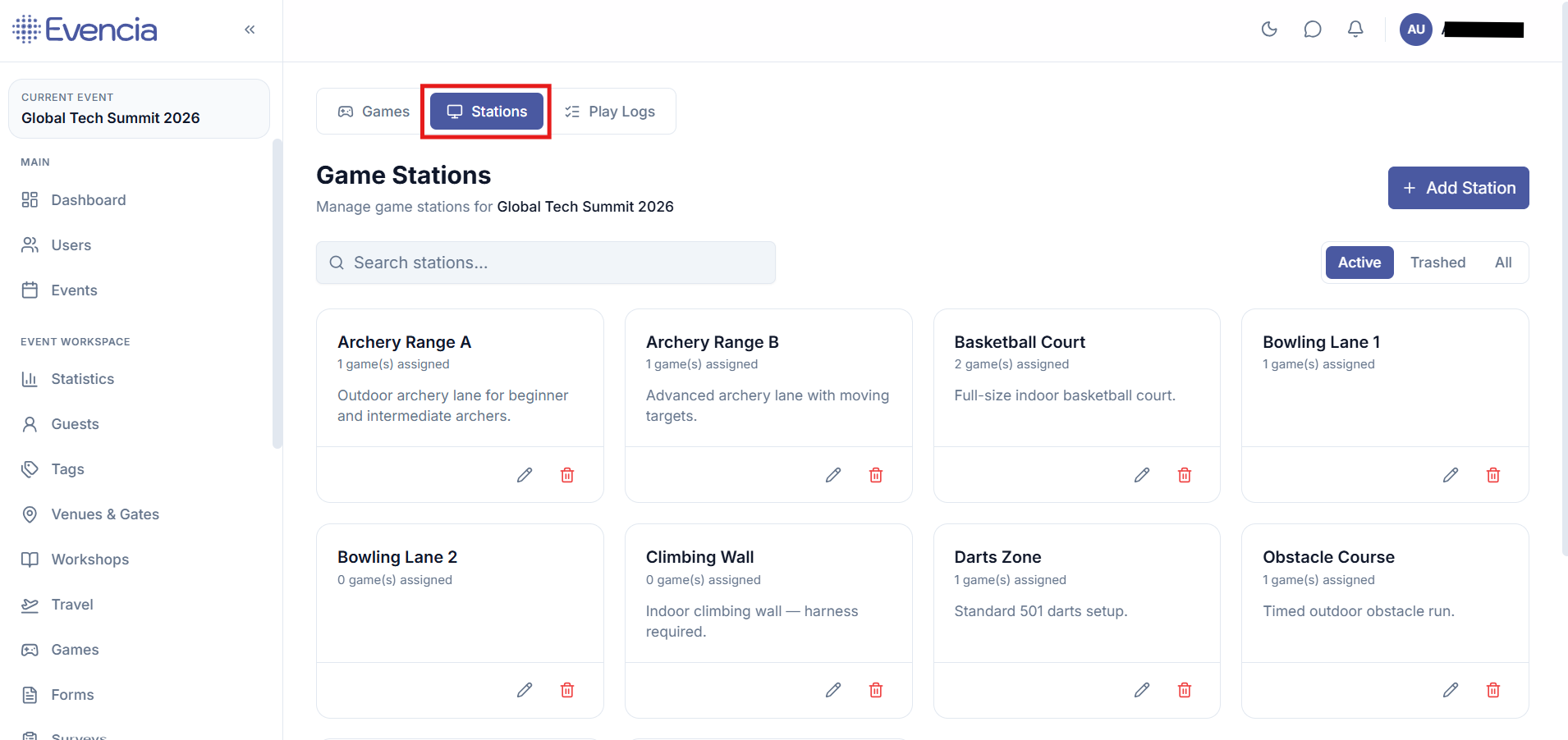
Task: Focus the Search stations field
Action: pos(546,263)
